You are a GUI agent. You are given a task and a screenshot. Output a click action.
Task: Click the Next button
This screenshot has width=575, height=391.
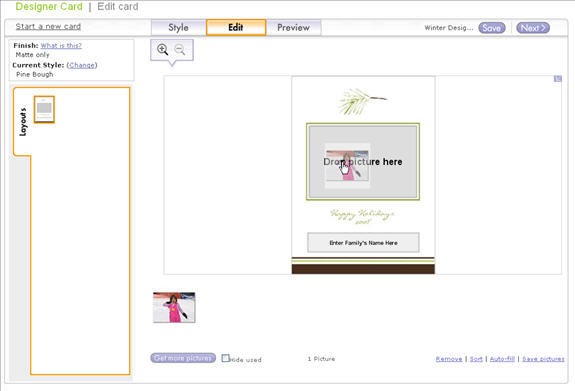[533, 28]
